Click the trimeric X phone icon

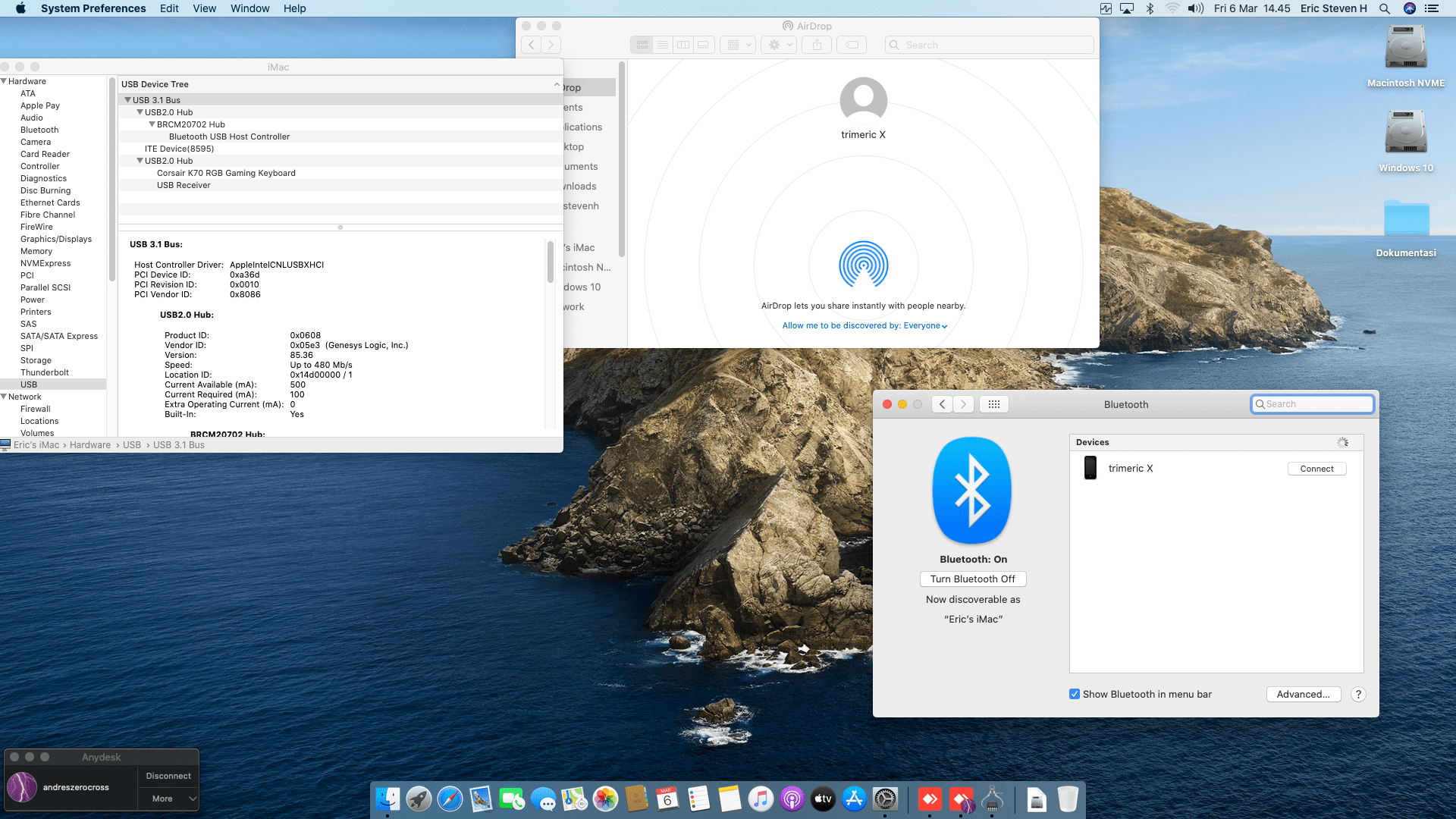[1090, 468]
